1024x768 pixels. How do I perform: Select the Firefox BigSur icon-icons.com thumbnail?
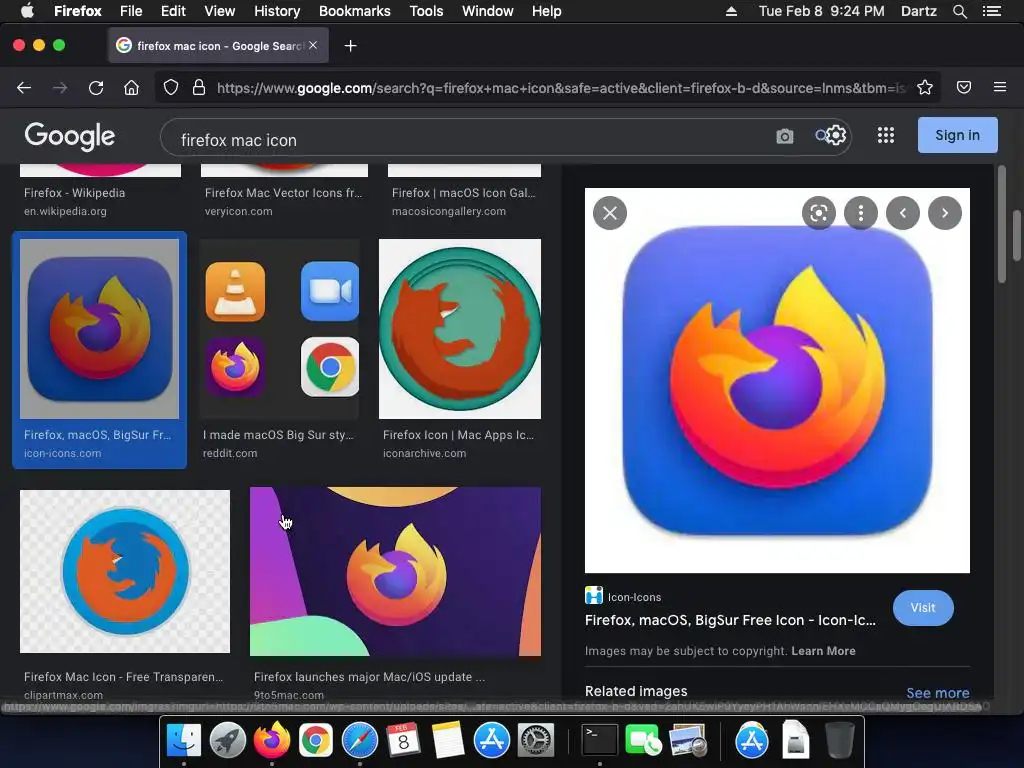tap(99, 328)
